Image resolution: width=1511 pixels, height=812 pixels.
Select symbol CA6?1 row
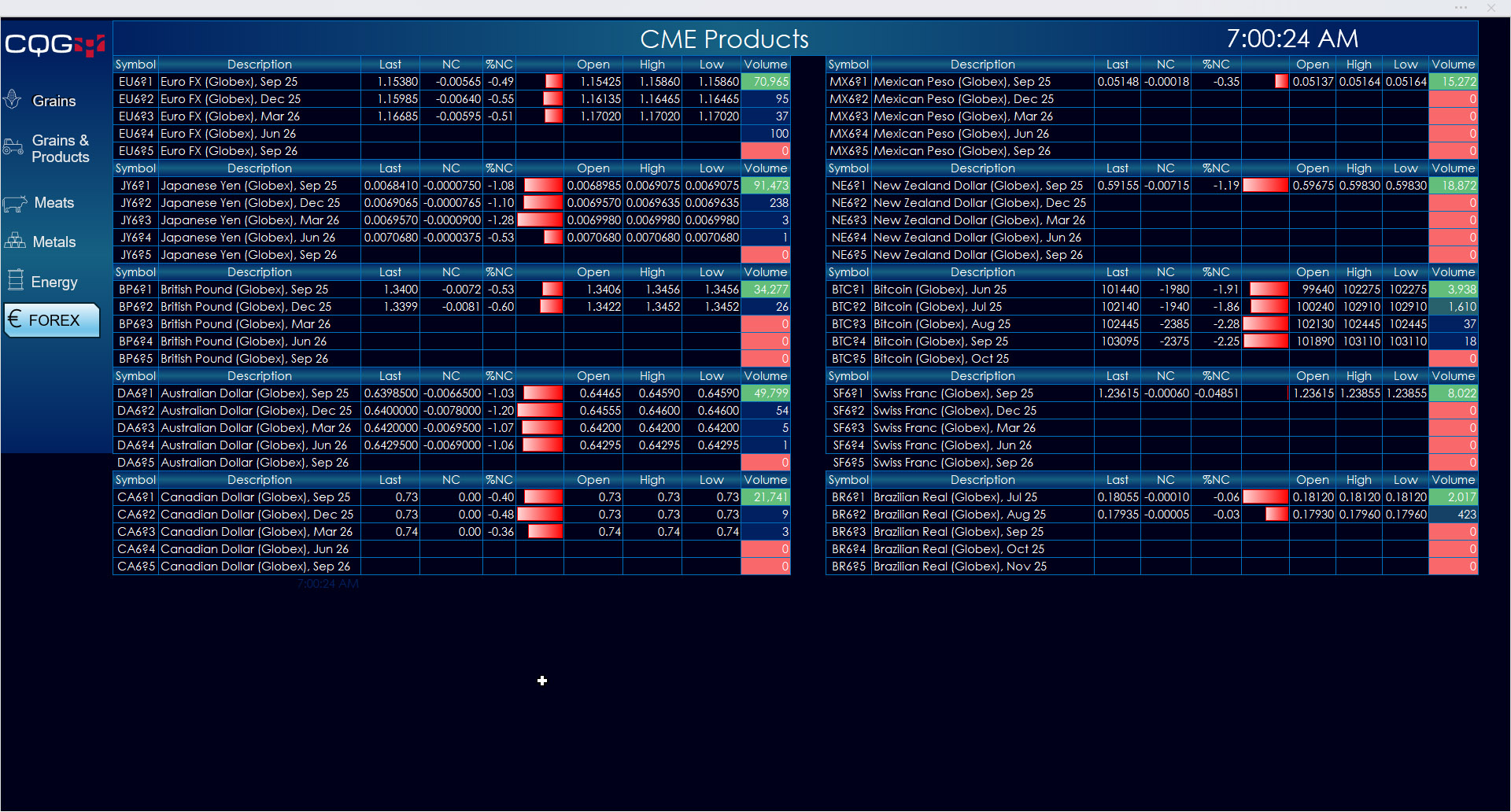(x=135, y=497)
